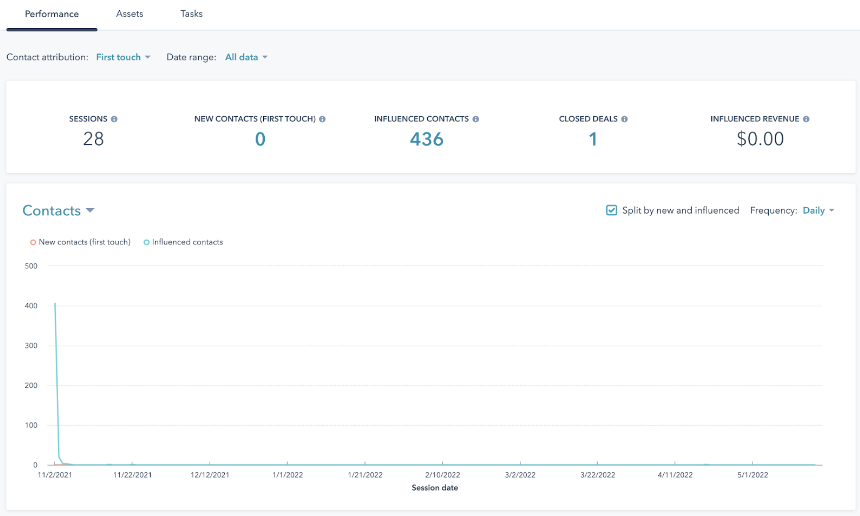Switch to the Assets tab
Image resolution: width=860 pixels, height=516 pixels.
pos(129,14)
